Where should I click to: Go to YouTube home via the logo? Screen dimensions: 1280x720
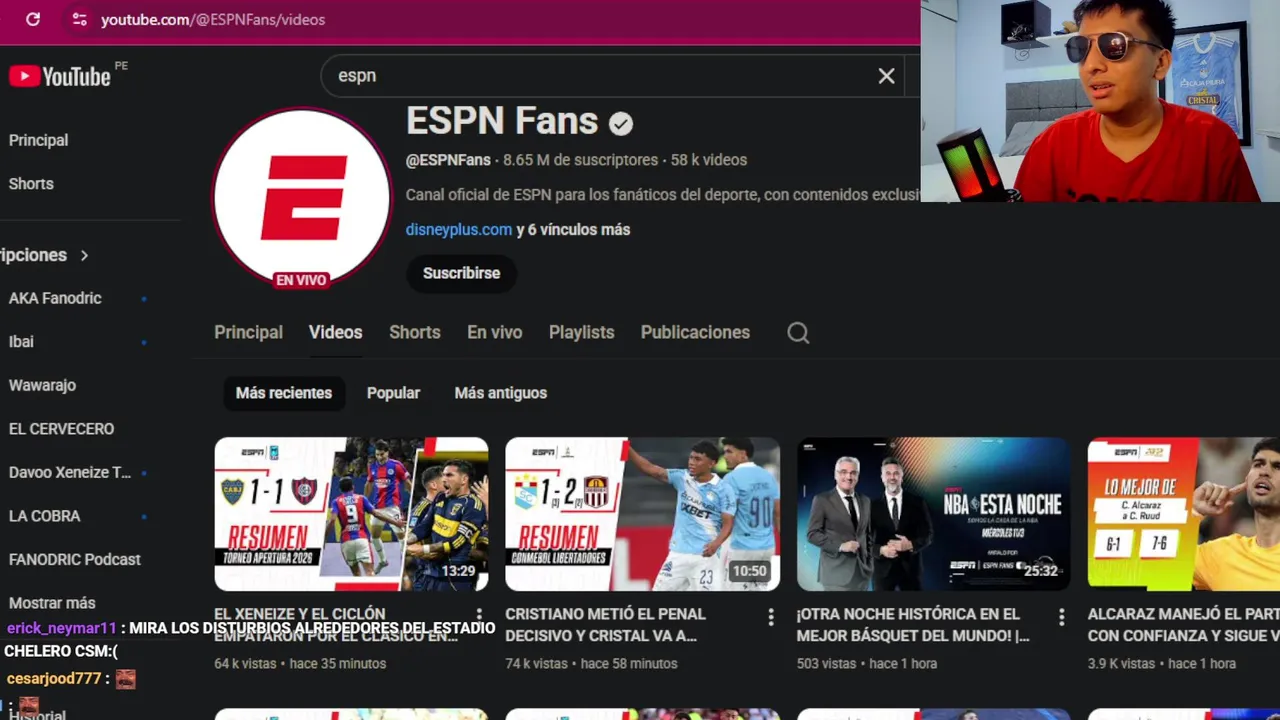(x=60, y=76)
